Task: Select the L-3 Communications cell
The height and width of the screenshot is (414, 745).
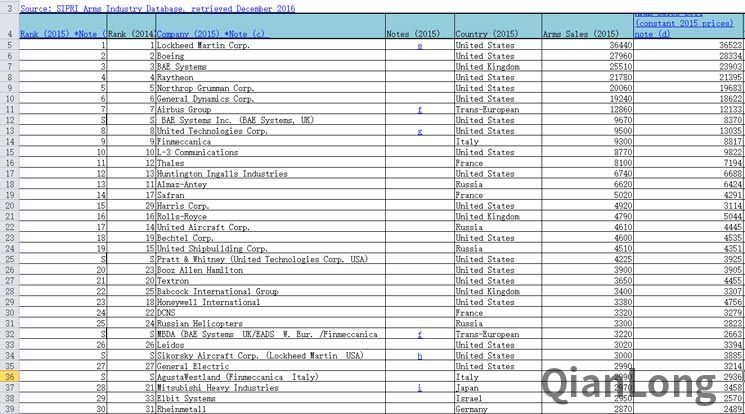Action: click(270, 152)
